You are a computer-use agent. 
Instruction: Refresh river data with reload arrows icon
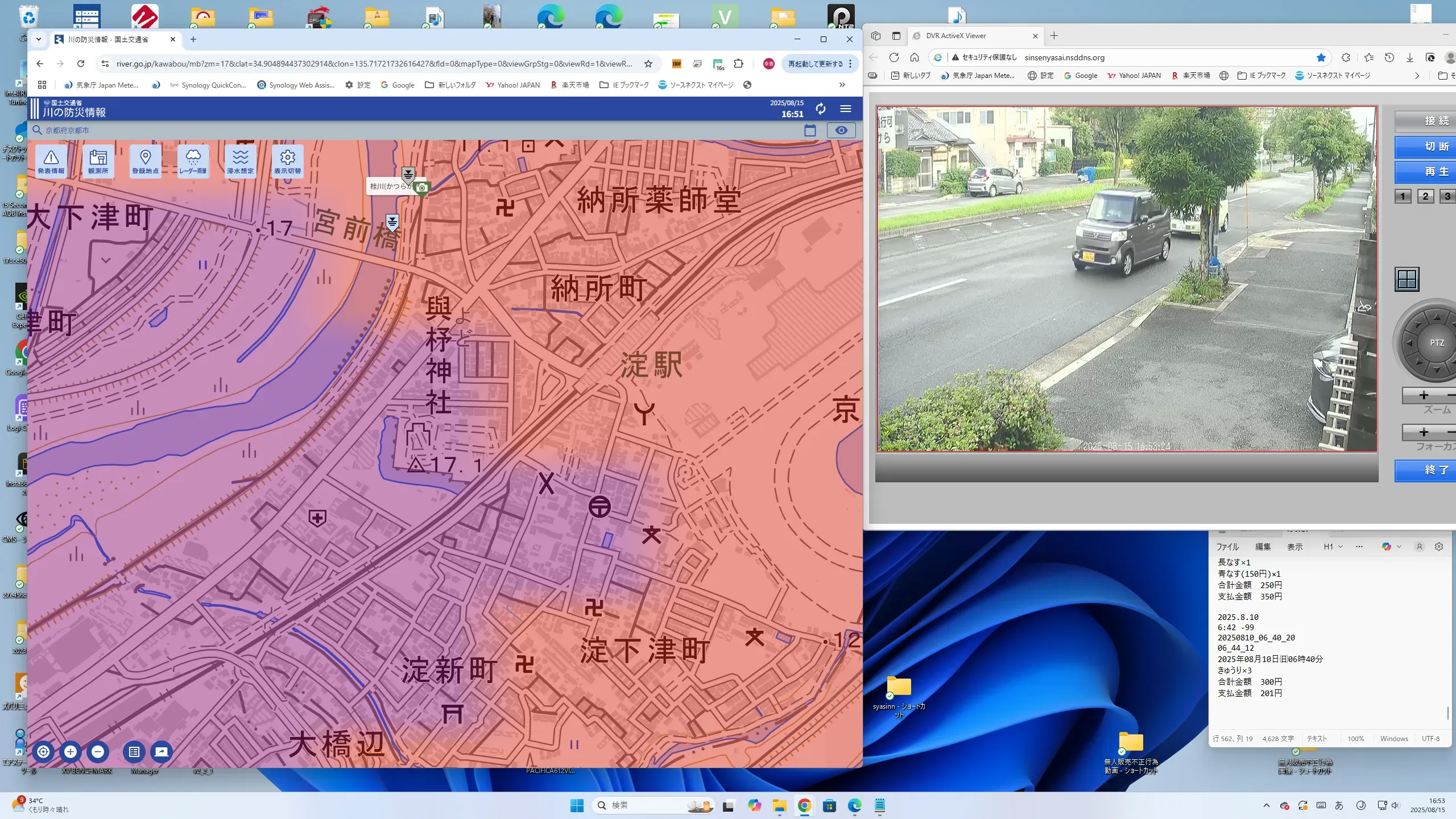[x=820, y=109]
